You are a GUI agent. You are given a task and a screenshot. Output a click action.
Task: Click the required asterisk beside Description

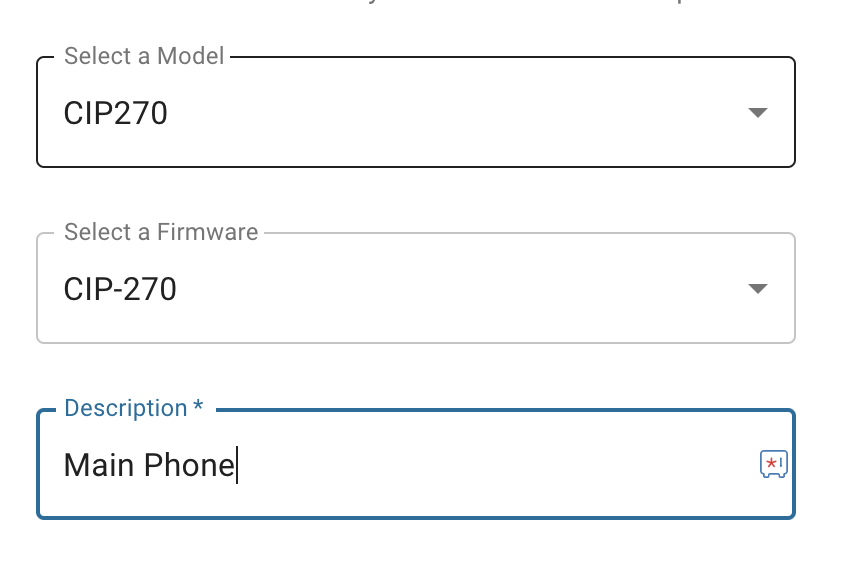point(198,406)
